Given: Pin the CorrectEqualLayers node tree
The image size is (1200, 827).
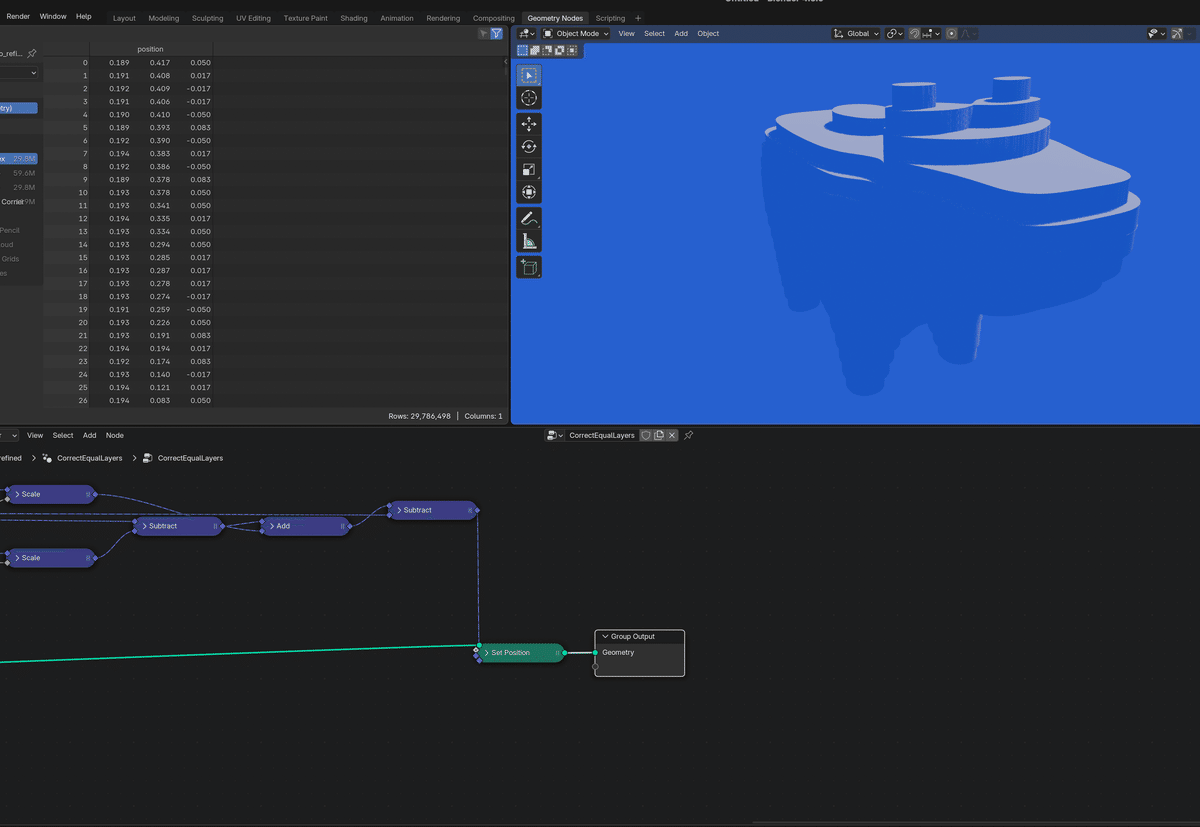Looking at the screenshot, I should pyautogui.click(x=688, y=435).
